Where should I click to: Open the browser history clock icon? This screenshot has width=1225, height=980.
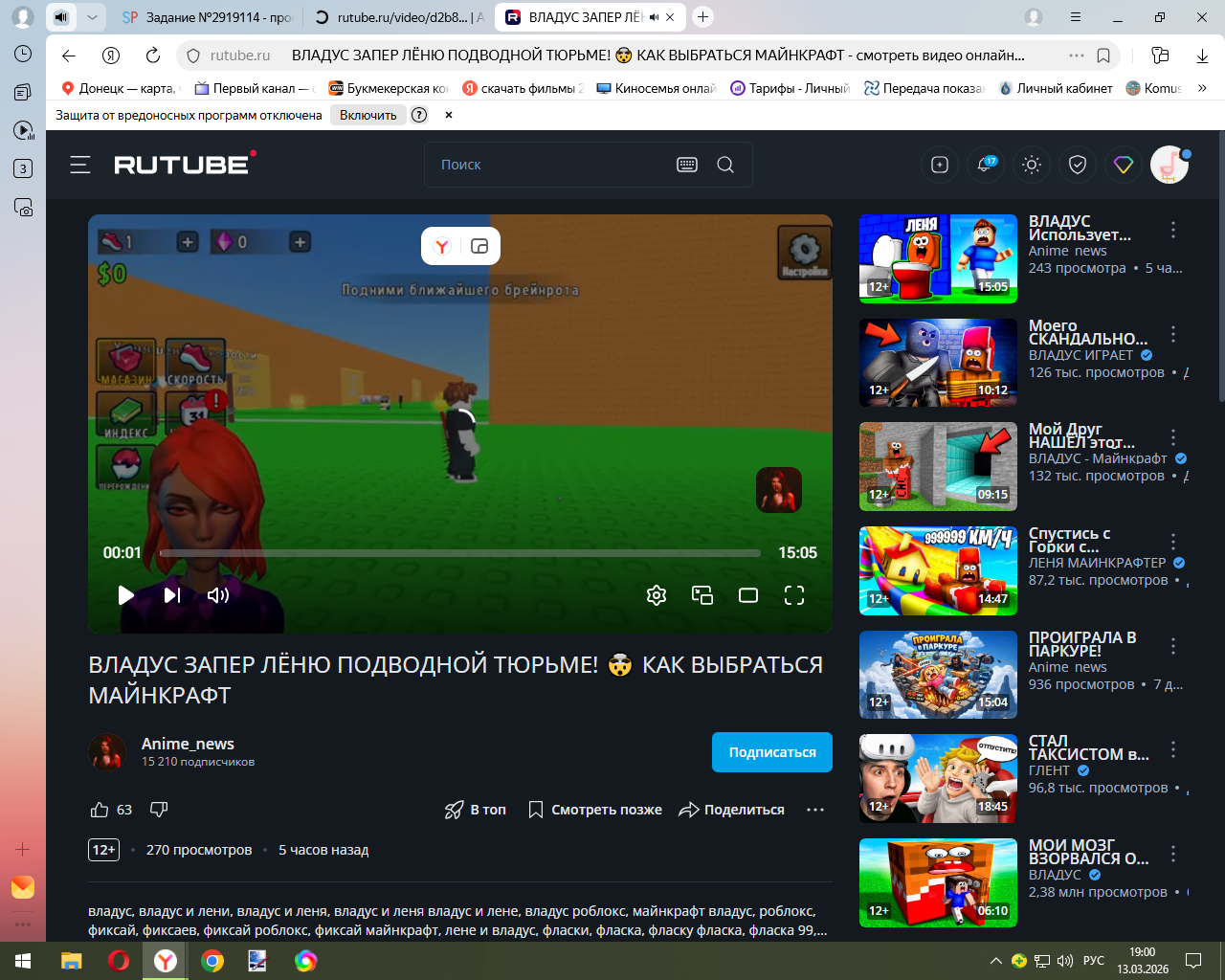pos(23,54)
